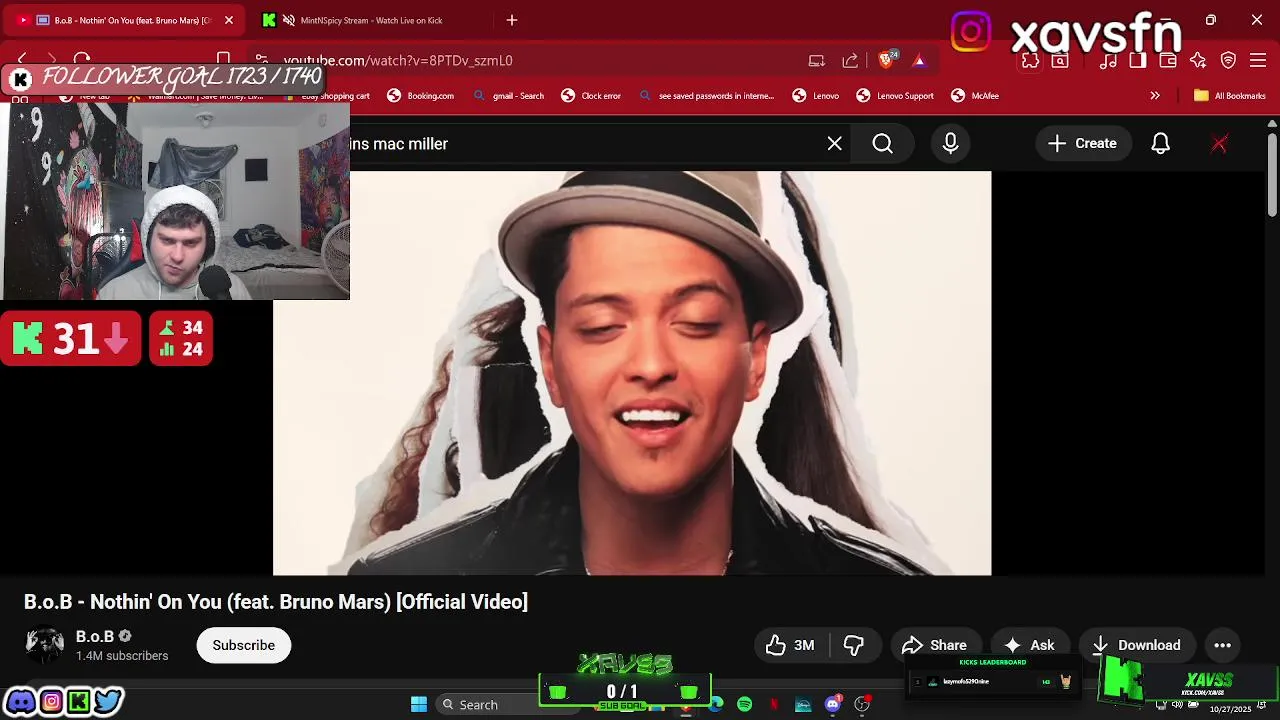Restore down the browser window
The width and height of the screenshot is (1280, 720).
tap(1210, 20)
